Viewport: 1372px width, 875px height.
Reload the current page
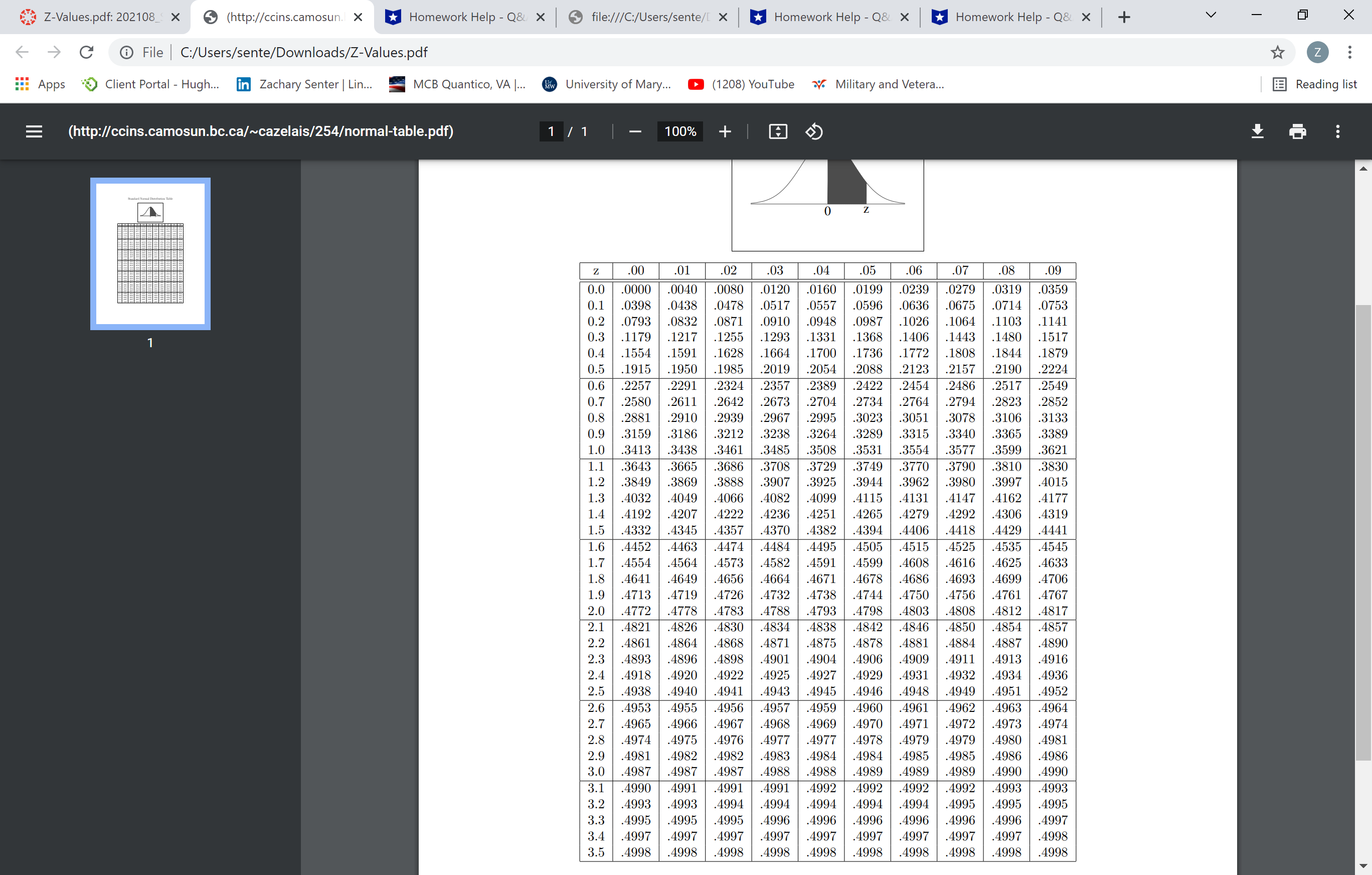(87, 52)
